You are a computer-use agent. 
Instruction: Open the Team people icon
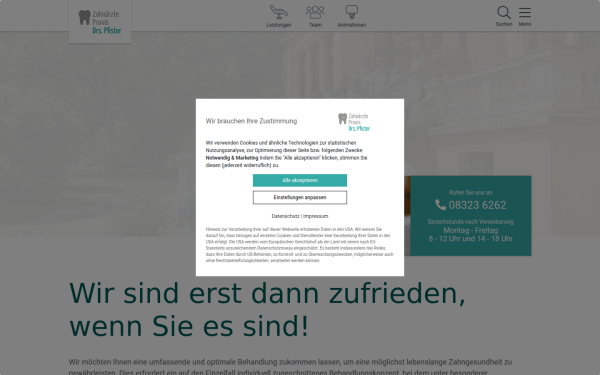tap(315, 12)
